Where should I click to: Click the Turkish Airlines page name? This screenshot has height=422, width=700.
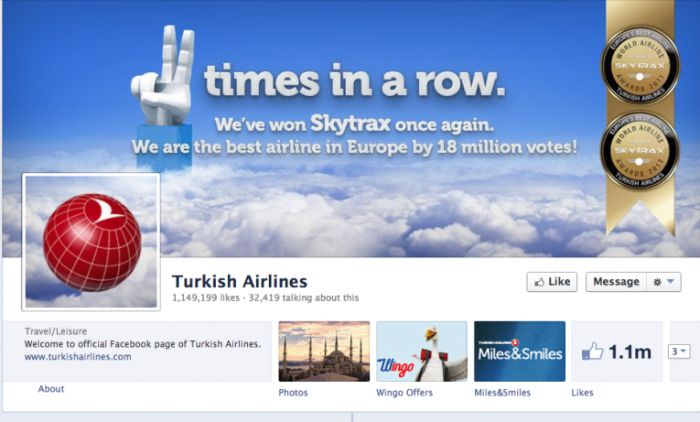(240, 281)
